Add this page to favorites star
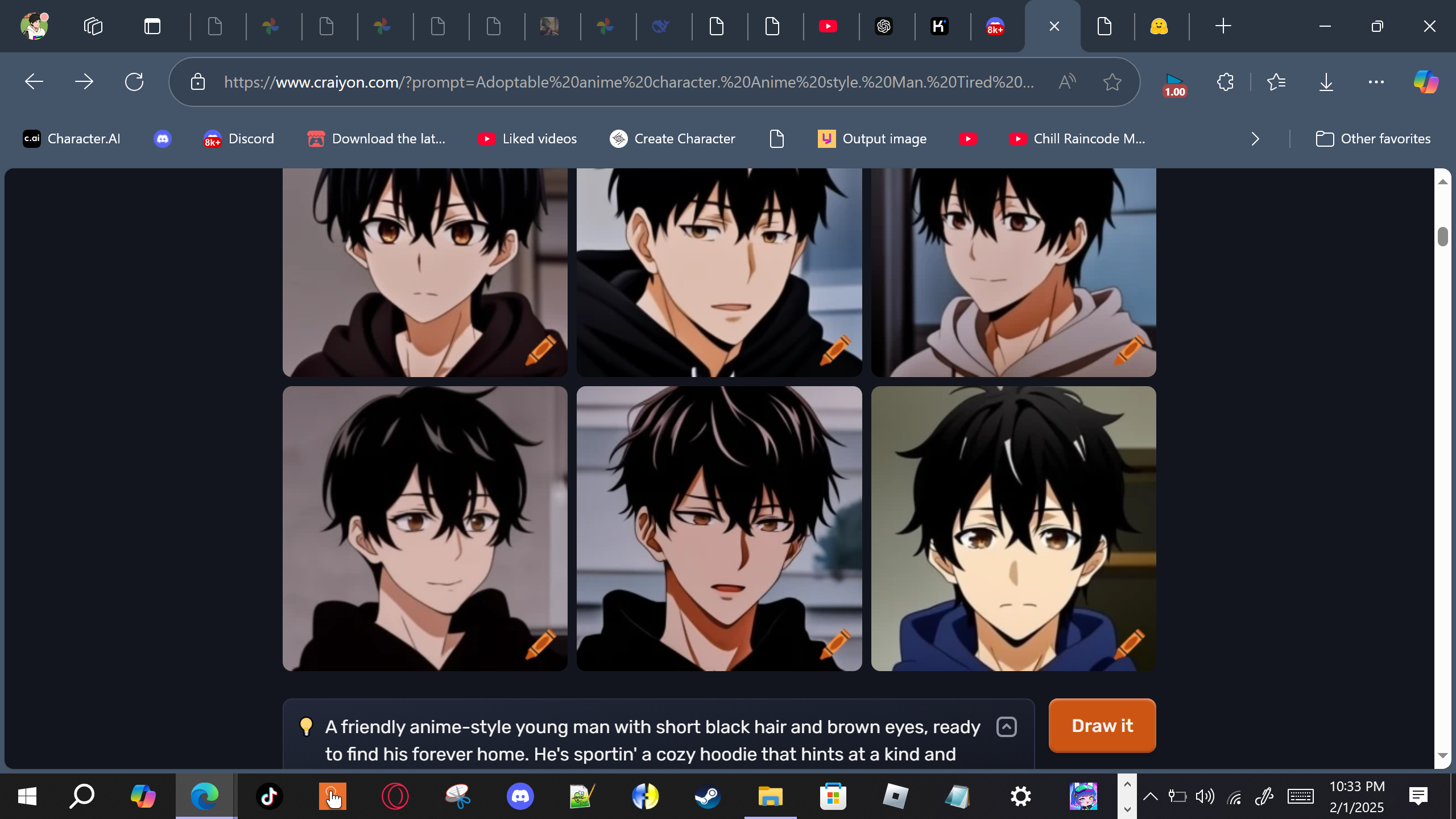This screenshot has height=819, width=1456. 1112,82
